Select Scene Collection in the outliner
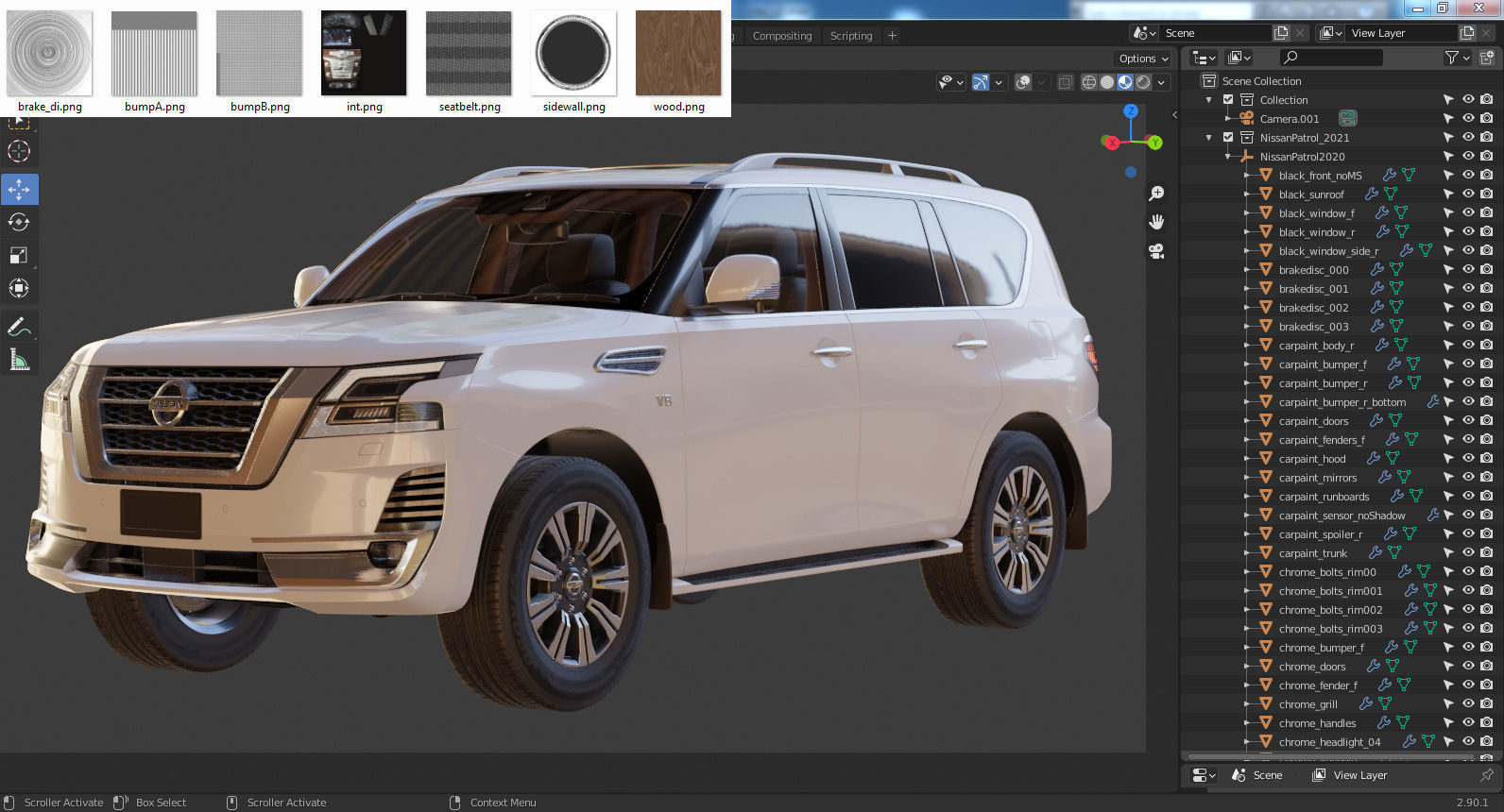Screen dimensions: 1504x812 tap(1261, 80)
